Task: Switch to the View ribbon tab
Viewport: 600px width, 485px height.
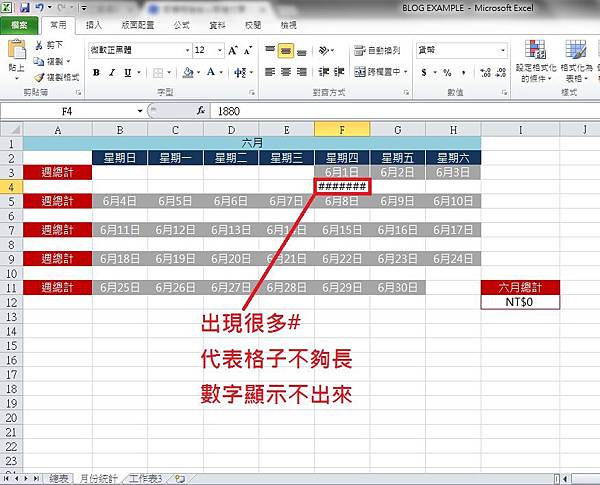Action: pos(289,25)
